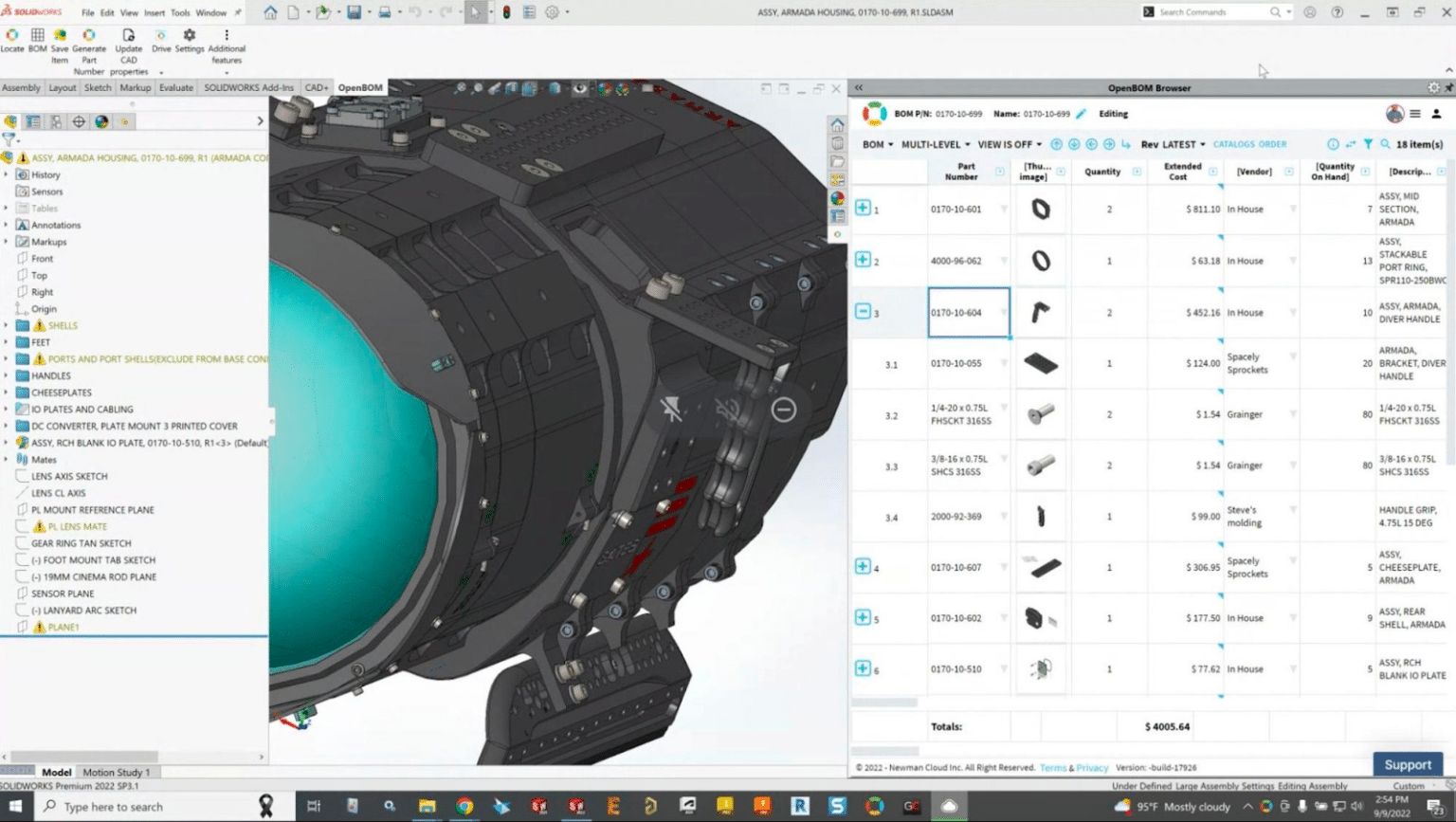Open the Section View tool
This screenshot has height=822, width=1456.
click(494, 87)
